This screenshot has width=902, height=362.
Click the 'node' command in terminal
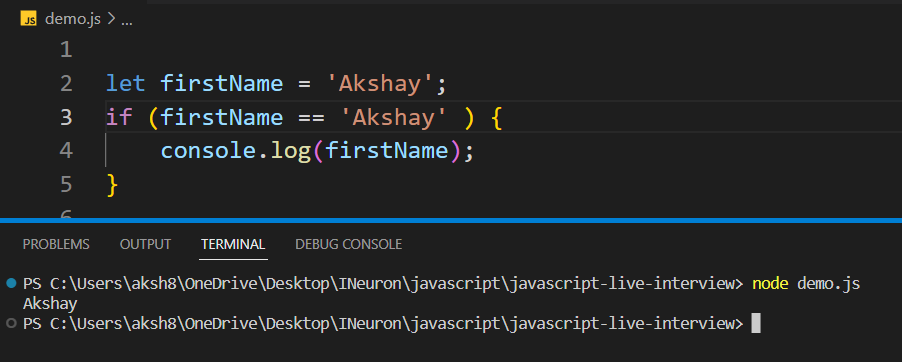coord(771,284)
